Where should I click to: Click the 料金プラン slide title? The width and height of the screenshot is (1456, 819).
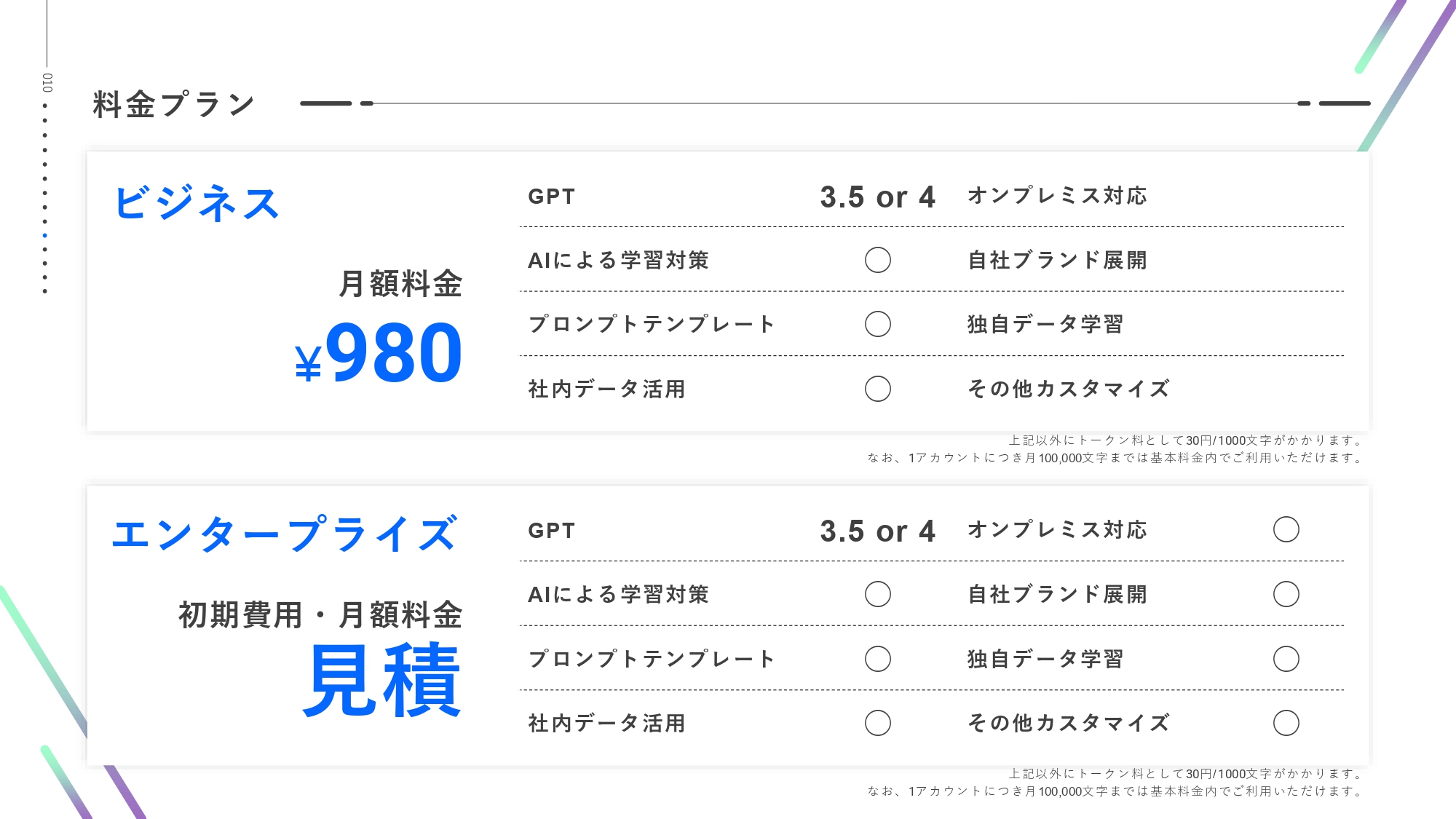click(174, 104)
